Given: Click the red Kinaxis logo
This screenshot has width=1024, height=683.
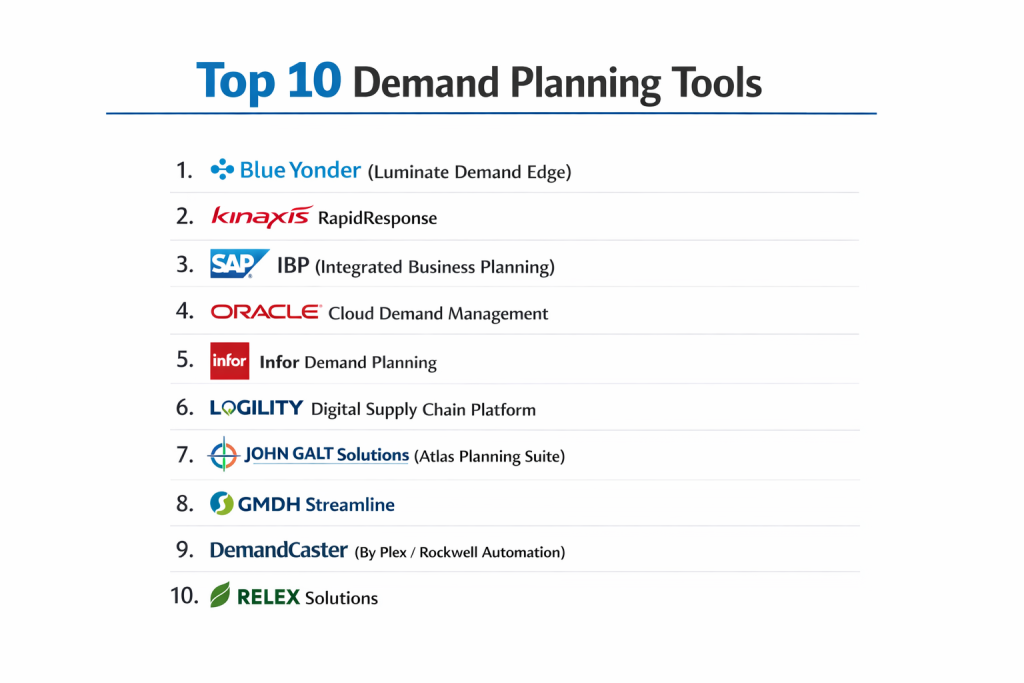Looking at the screenshot, I should click(261, 217).
